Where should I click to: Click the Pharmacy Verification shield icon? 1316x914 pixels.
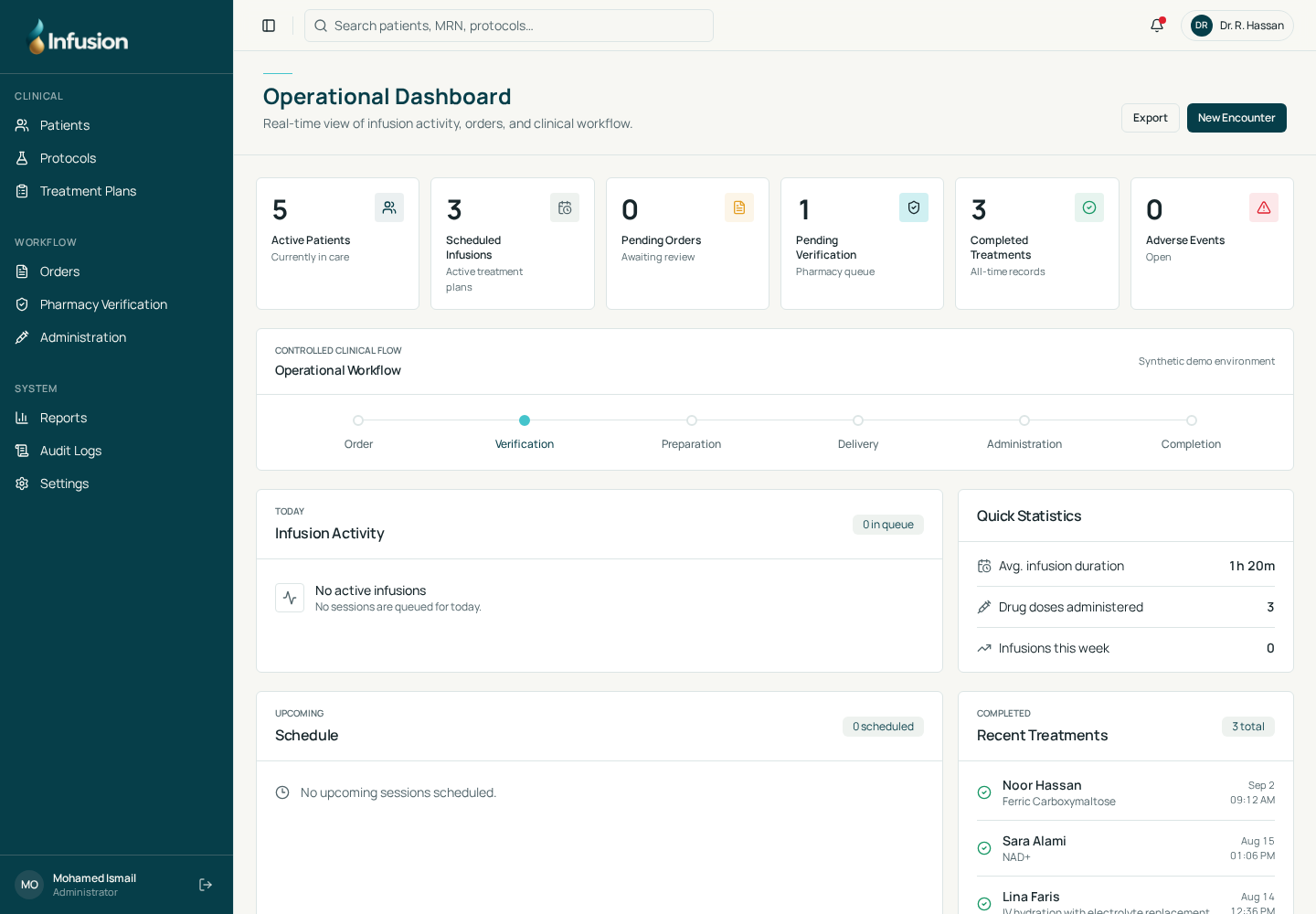22,304
